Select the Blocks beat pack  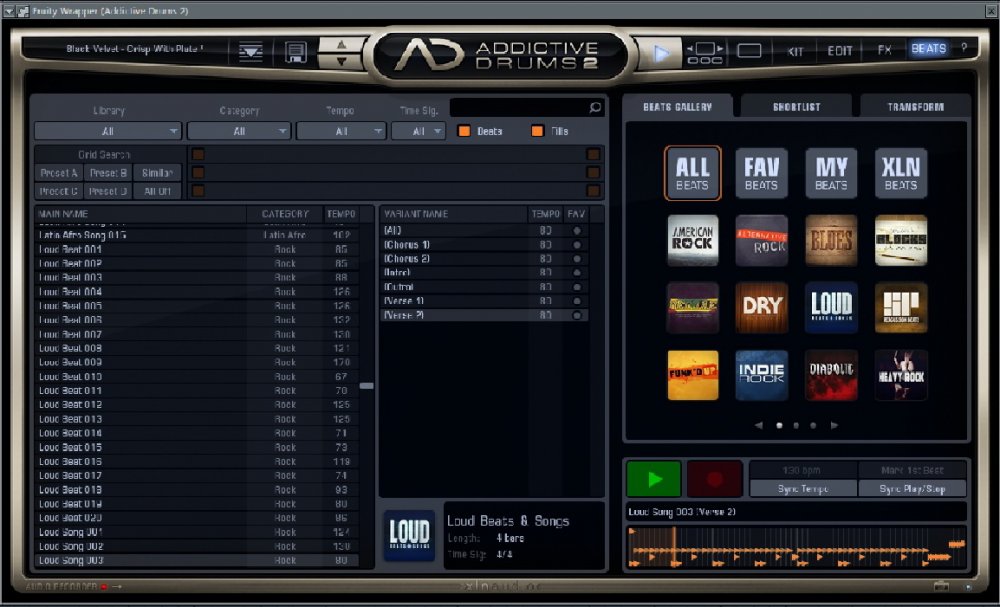click(901, 240)
